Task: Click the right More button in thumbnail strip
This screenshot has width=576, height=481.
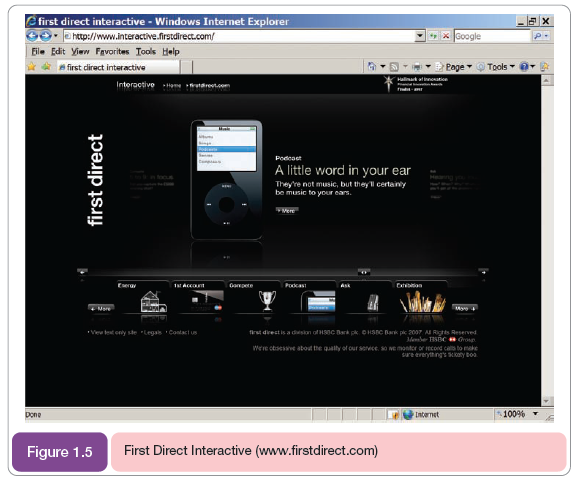Action: (465, 308)
